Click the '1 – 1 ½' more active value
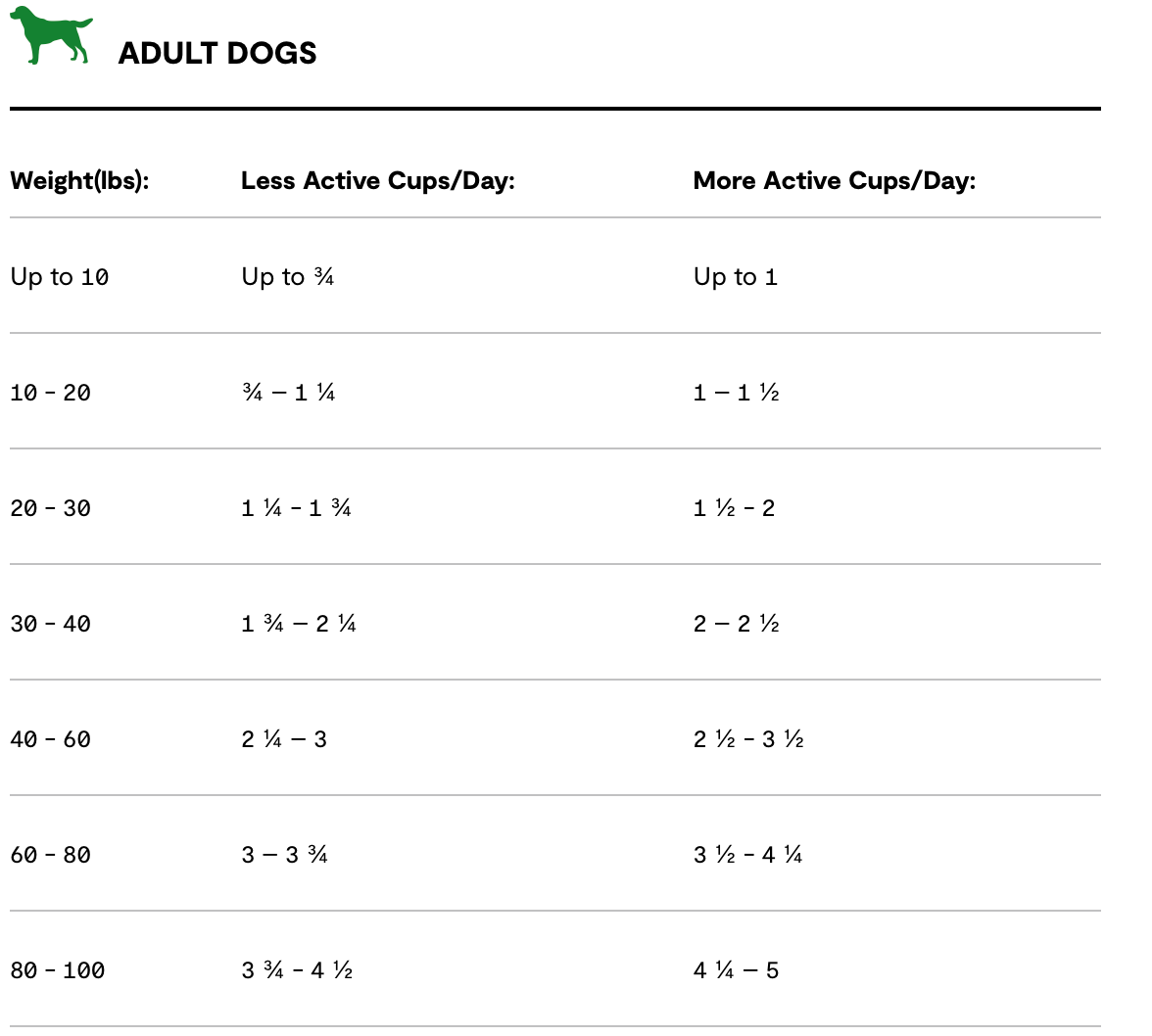 tap(736, 393)
